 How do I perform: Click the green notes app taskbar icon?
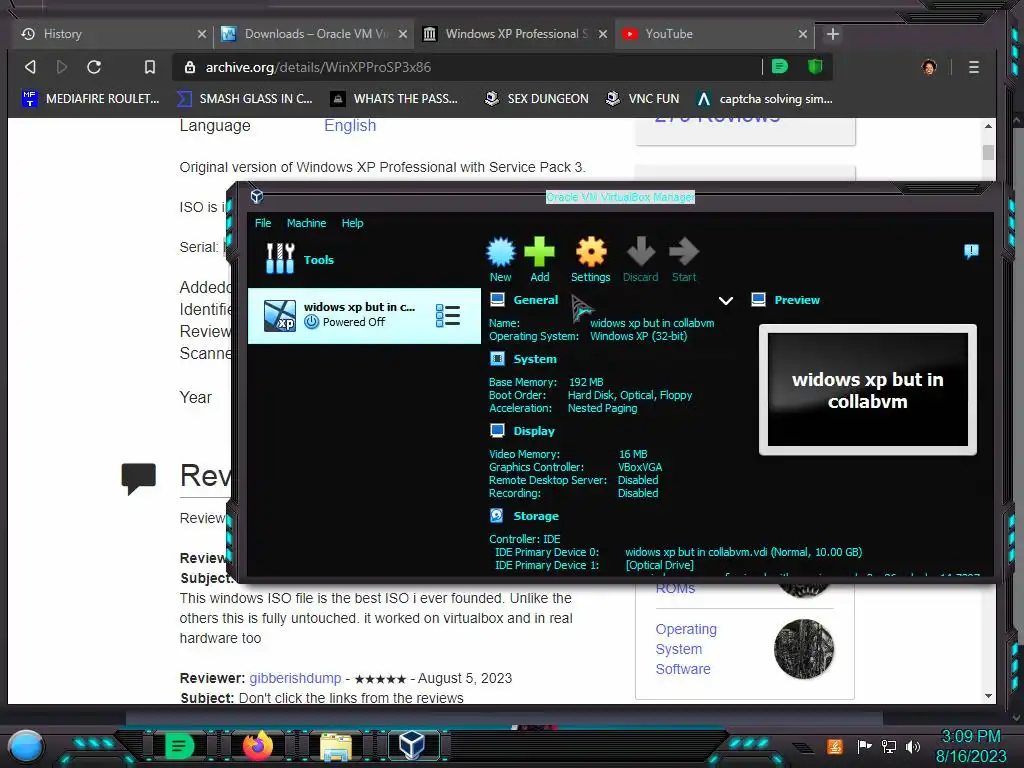click(x=179, y=746)
